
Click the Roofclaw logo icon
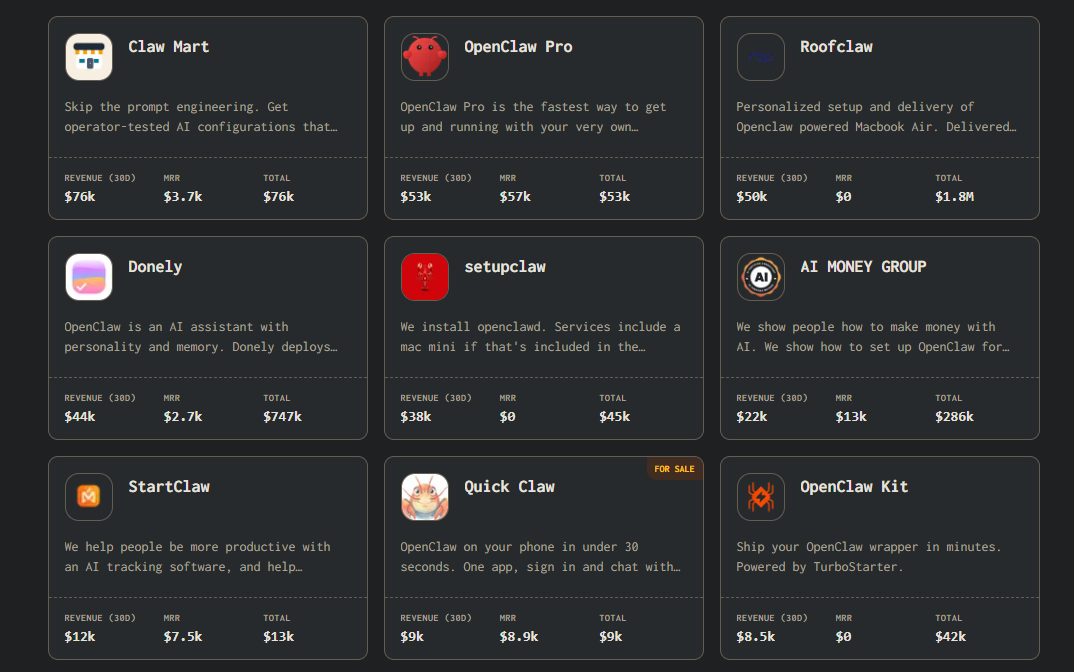[761, 57]
